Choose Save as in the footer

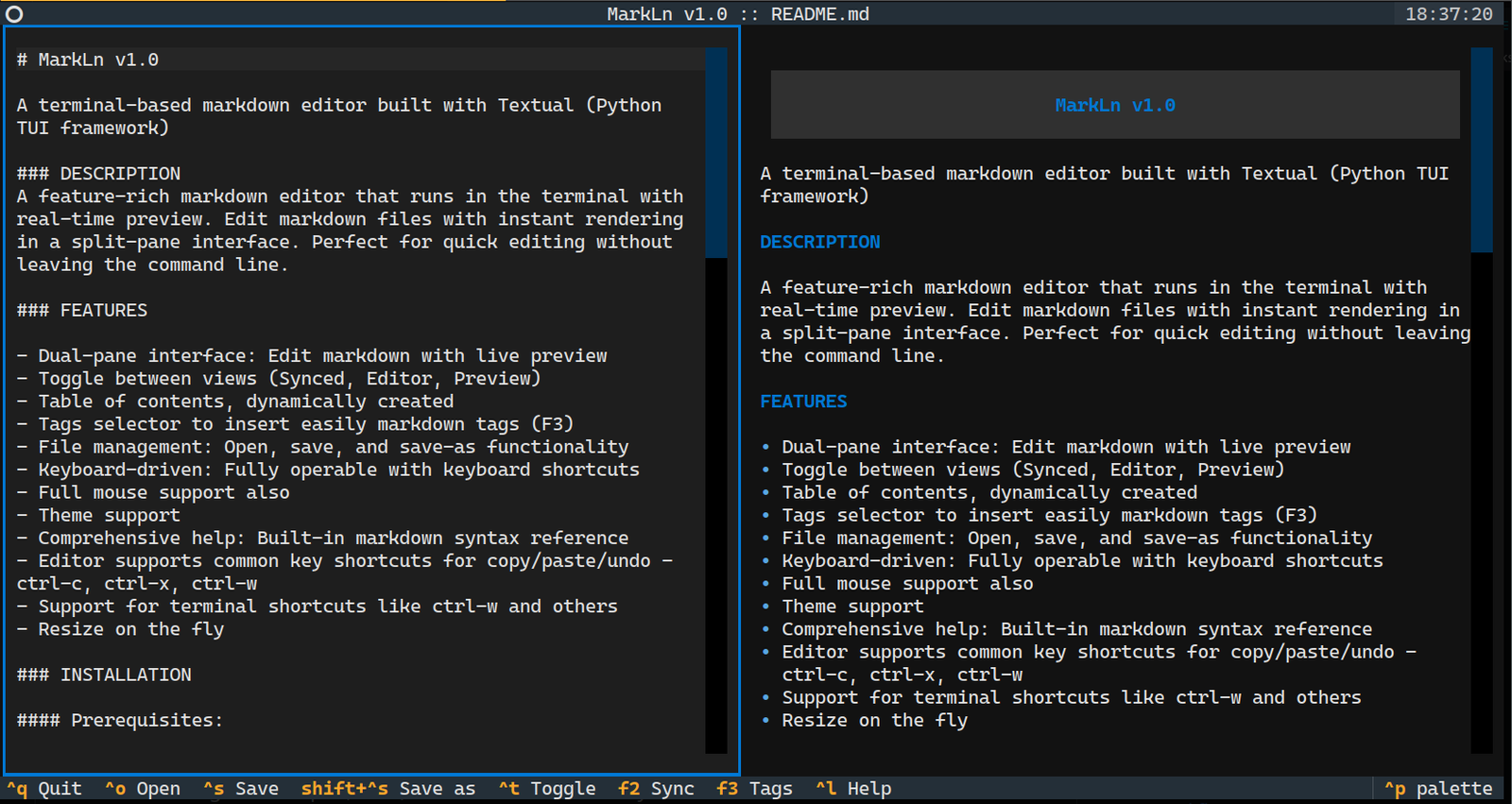click(x=387, y=789)
